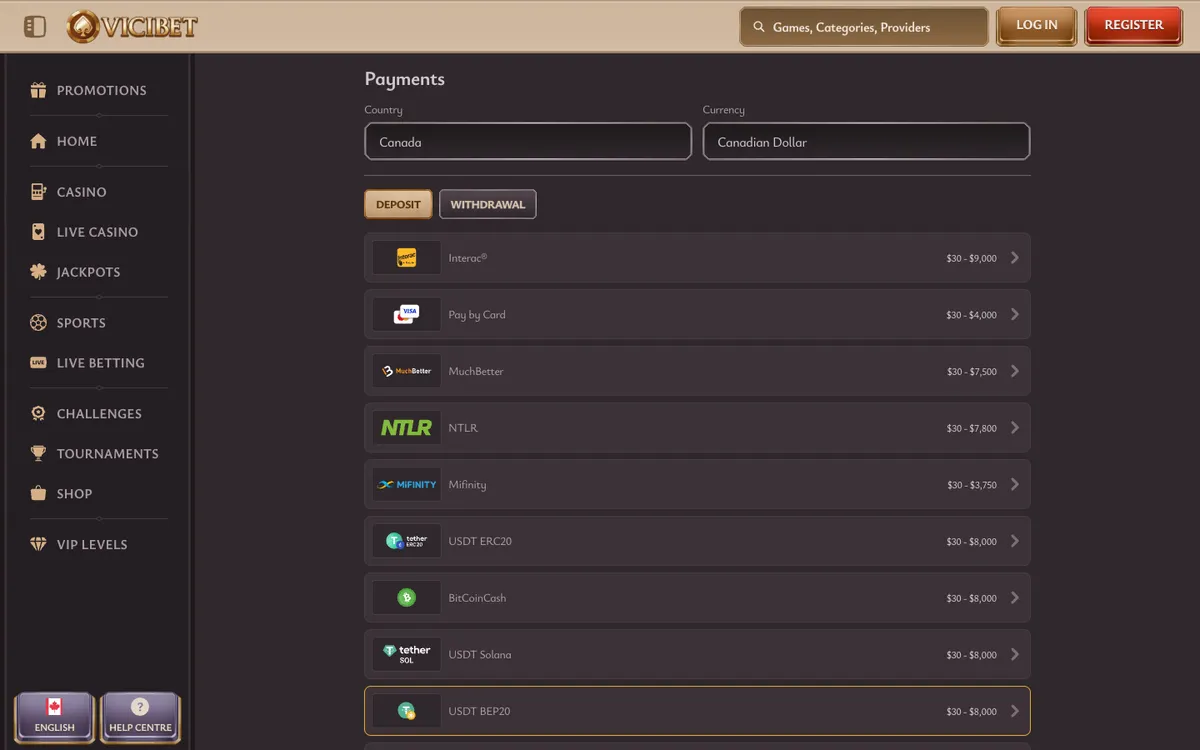Click the Tether SOL logo
Screen dimensions: 1200x750
coord(406,655)
